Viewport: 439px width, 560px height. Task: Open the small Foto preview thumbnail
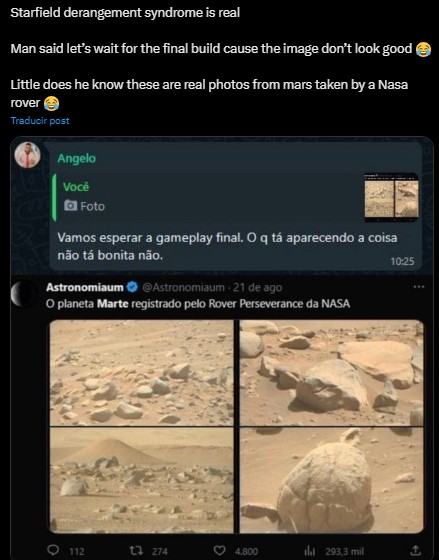click(x=391, y=197)
